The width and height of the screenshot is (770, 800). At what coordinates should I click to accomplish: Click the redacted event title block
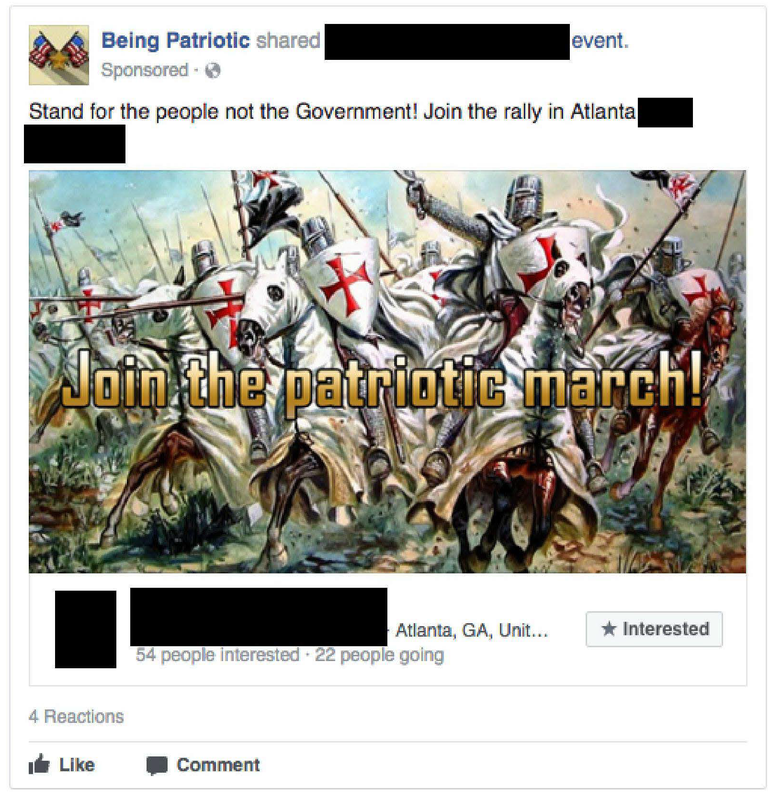point(258,616)
